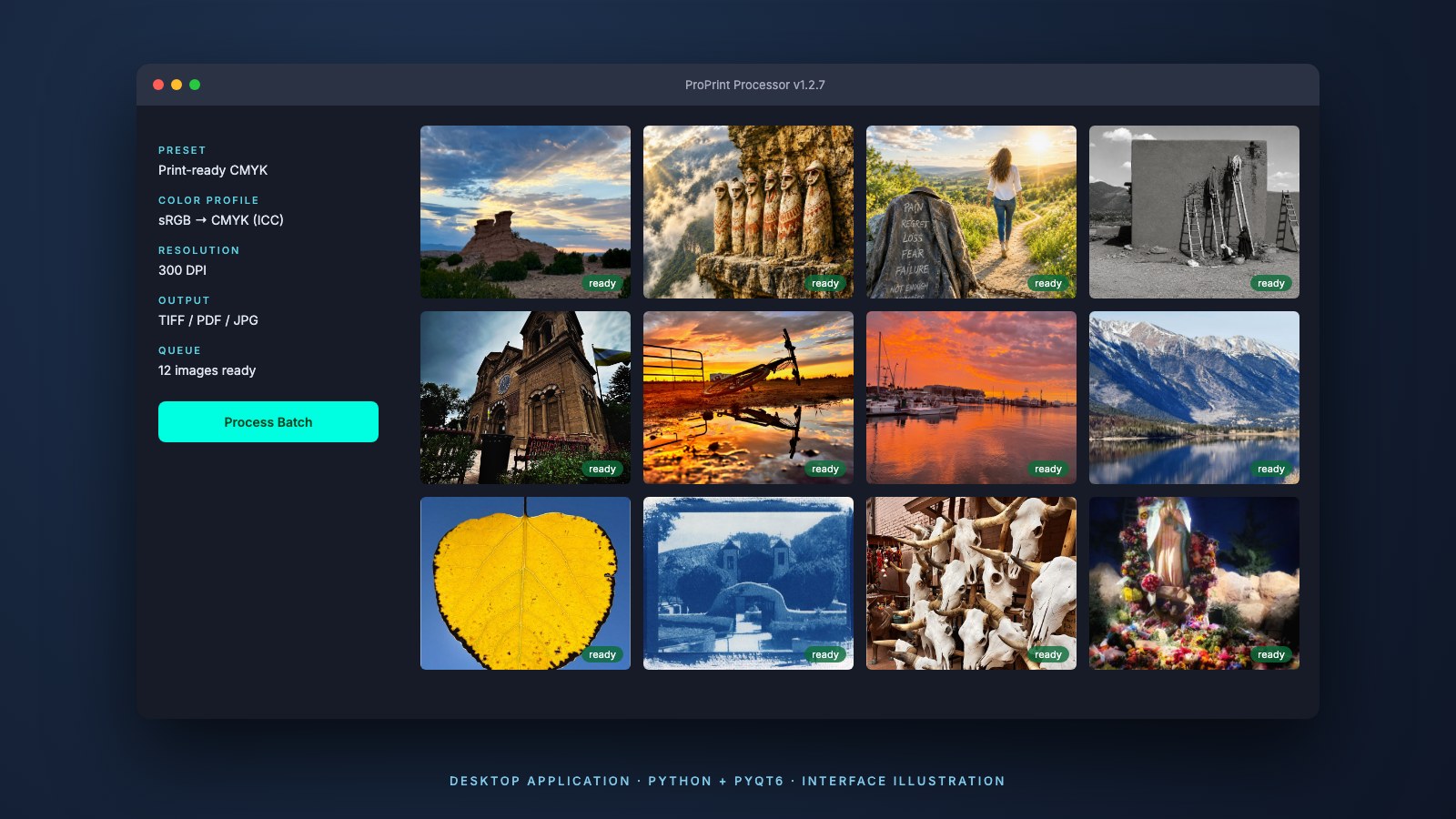Viewport: 1456px width, 819px height.
Task: Open the blue cyanotype church thumbnail
Action: 748,583
